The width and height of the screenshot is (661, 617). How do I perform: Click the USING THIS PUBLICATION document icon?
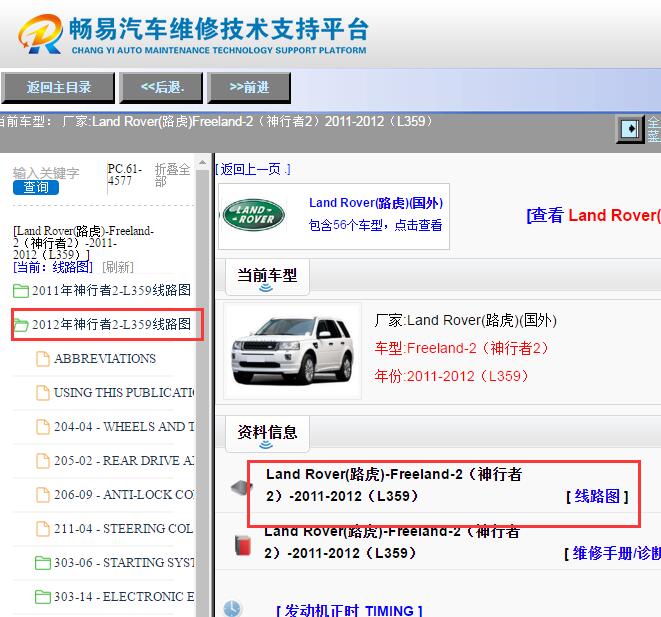43,392
